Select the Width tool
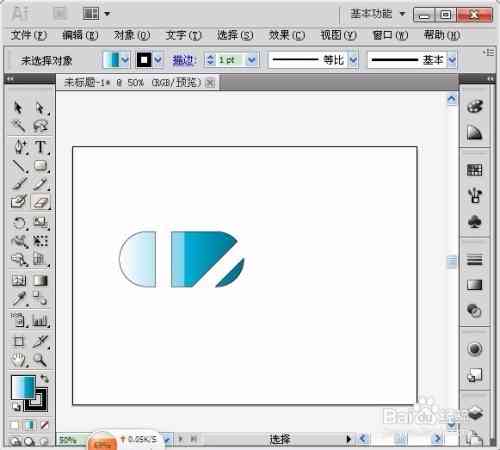This screenshot has height=450, width=500. coord(19,241)
